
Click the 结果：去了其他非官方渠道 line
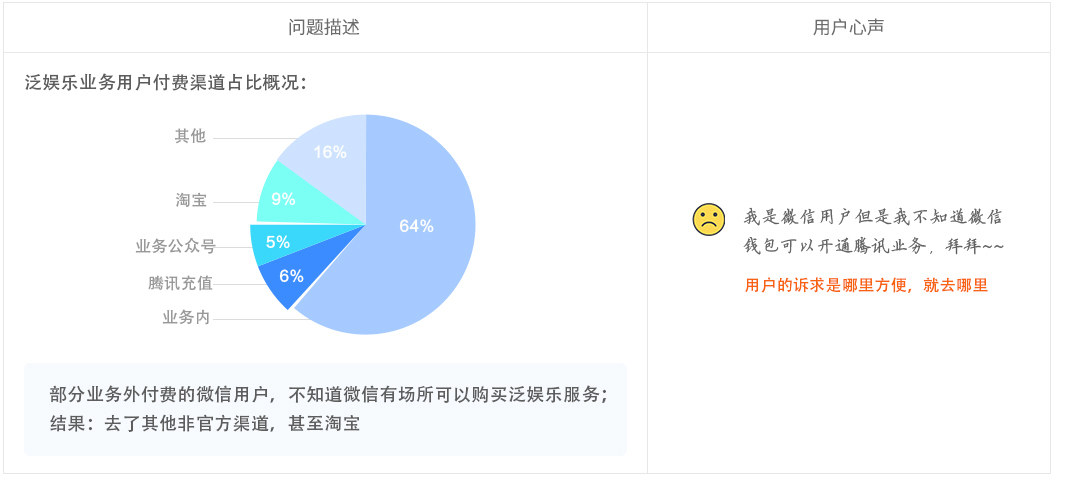pos(204,424)
